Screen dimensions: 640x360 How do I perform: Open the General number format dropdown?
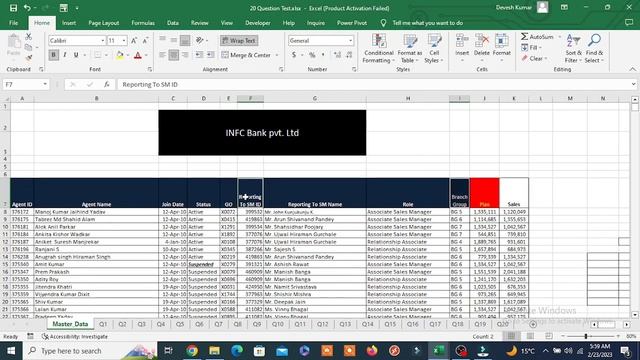coord(350,40)
